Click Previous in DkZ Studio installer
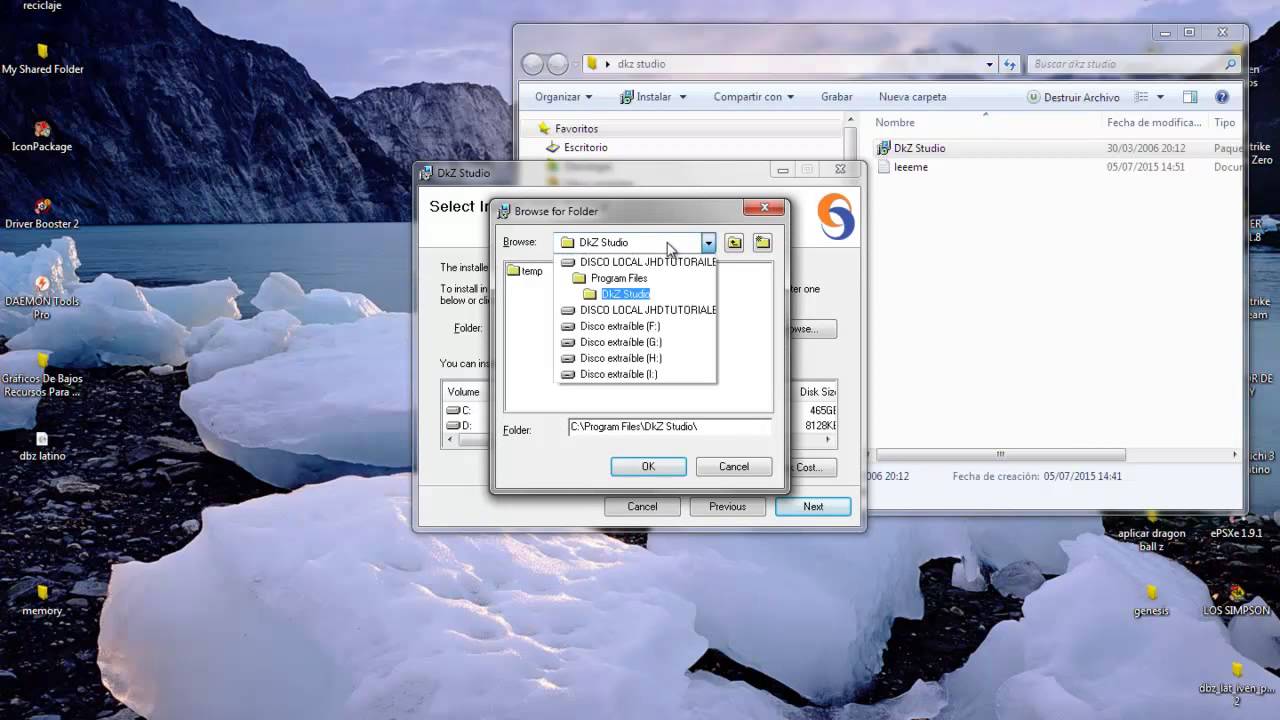 tap(727, 507)
